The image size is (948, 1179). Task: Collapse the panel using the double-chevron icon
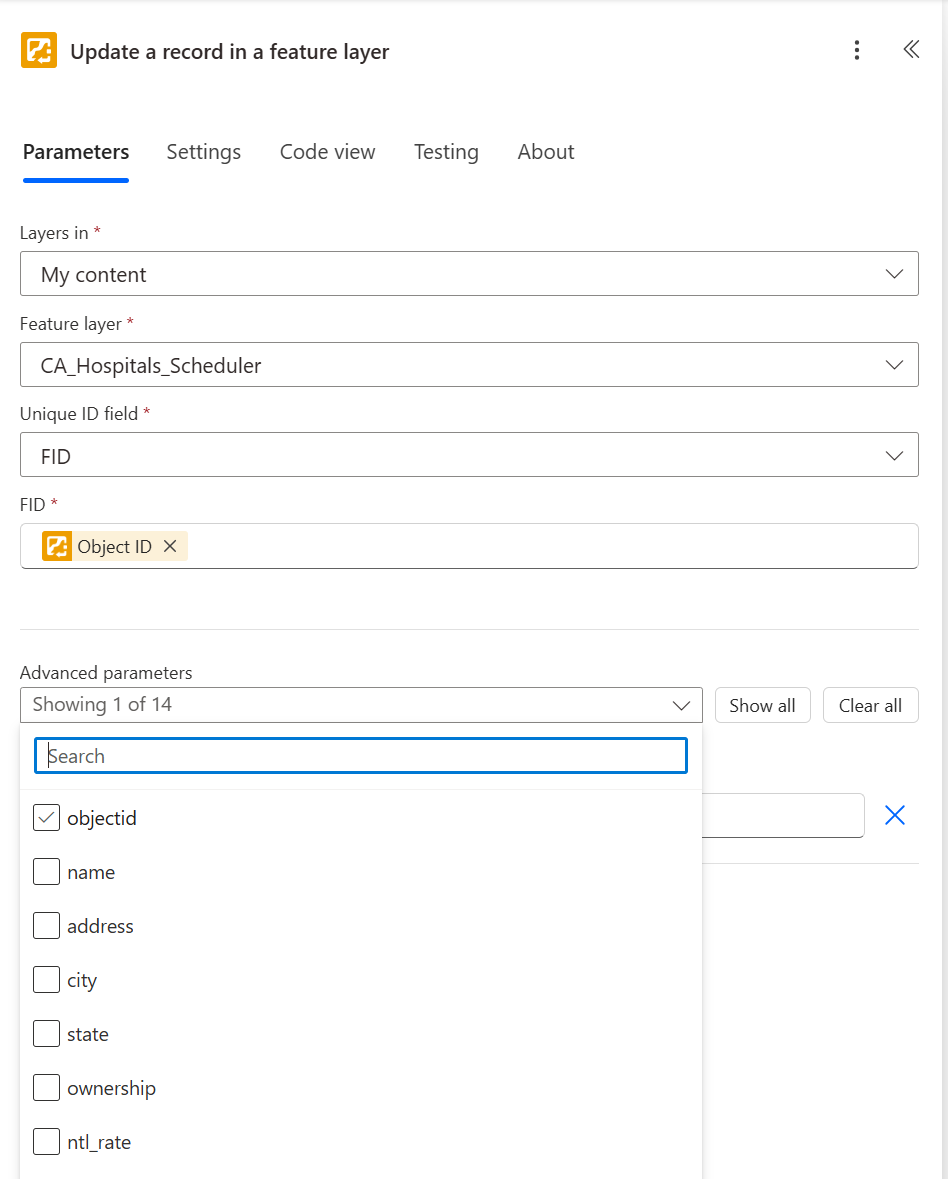coord(911,49)
